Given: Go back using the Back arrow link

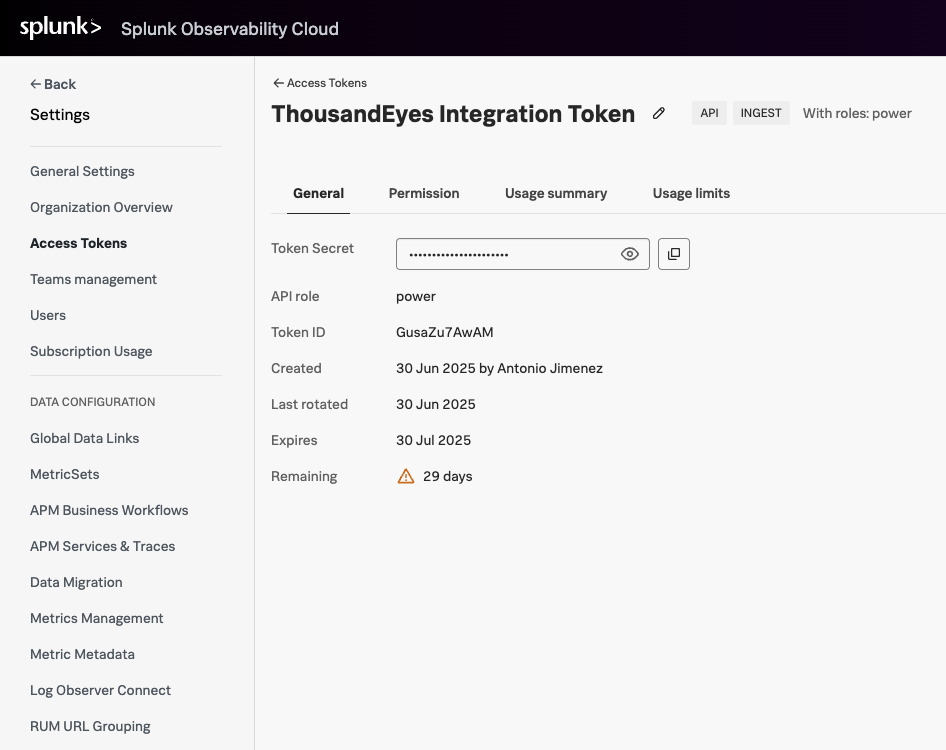Looking at the screenshot, I should pyautogui.click(x=53, y=84).
